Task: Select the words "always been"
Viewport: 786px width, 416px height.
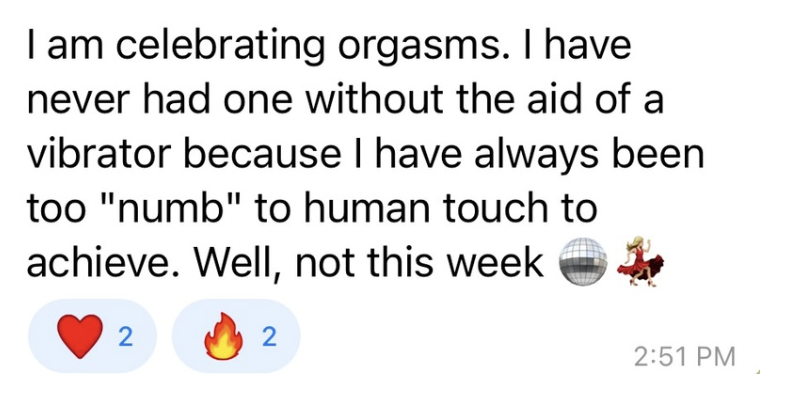Action: pyautogui.click(x=589, y=154)
